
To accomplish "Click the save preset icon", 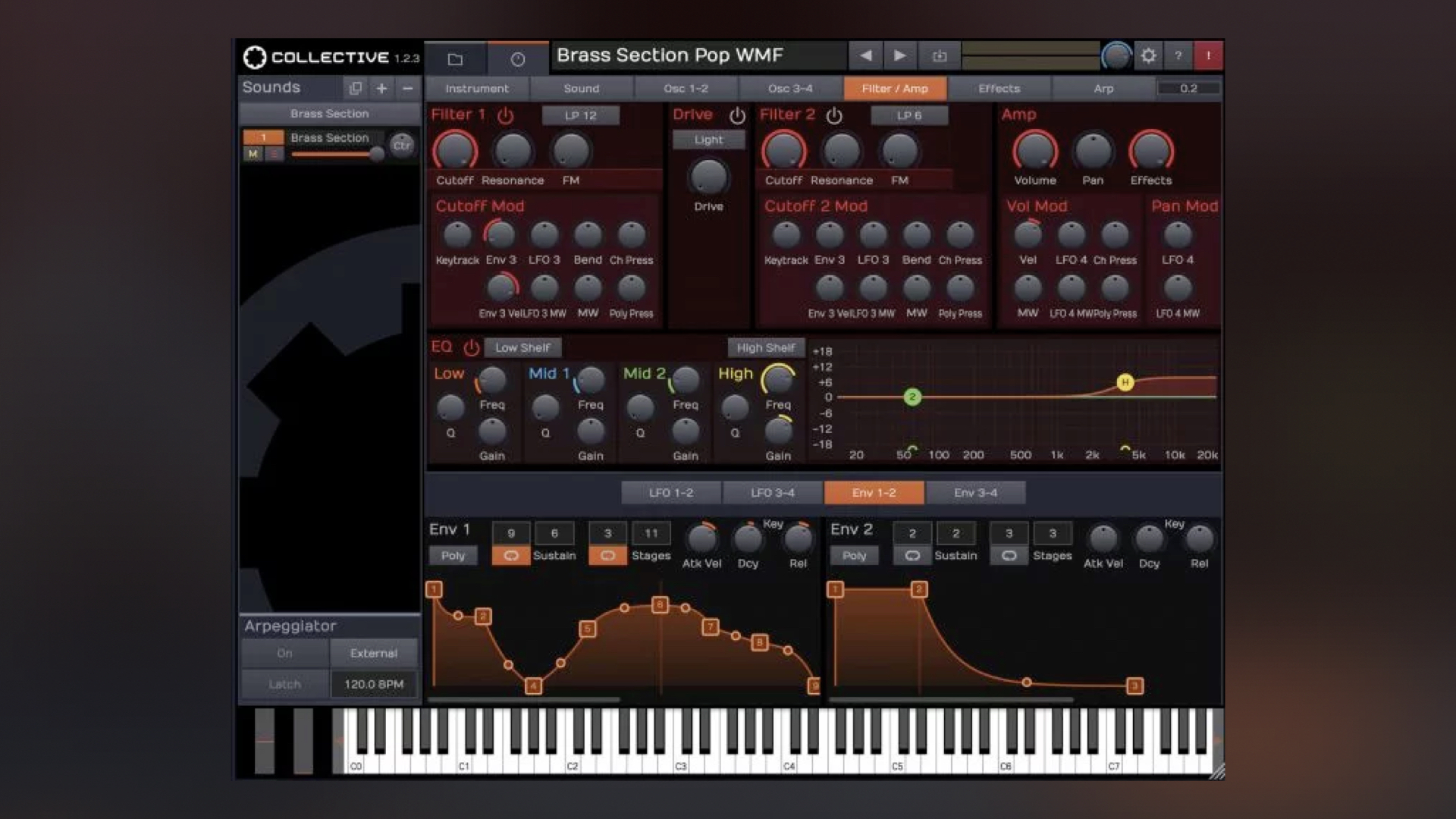I will (x=940, y=55).
